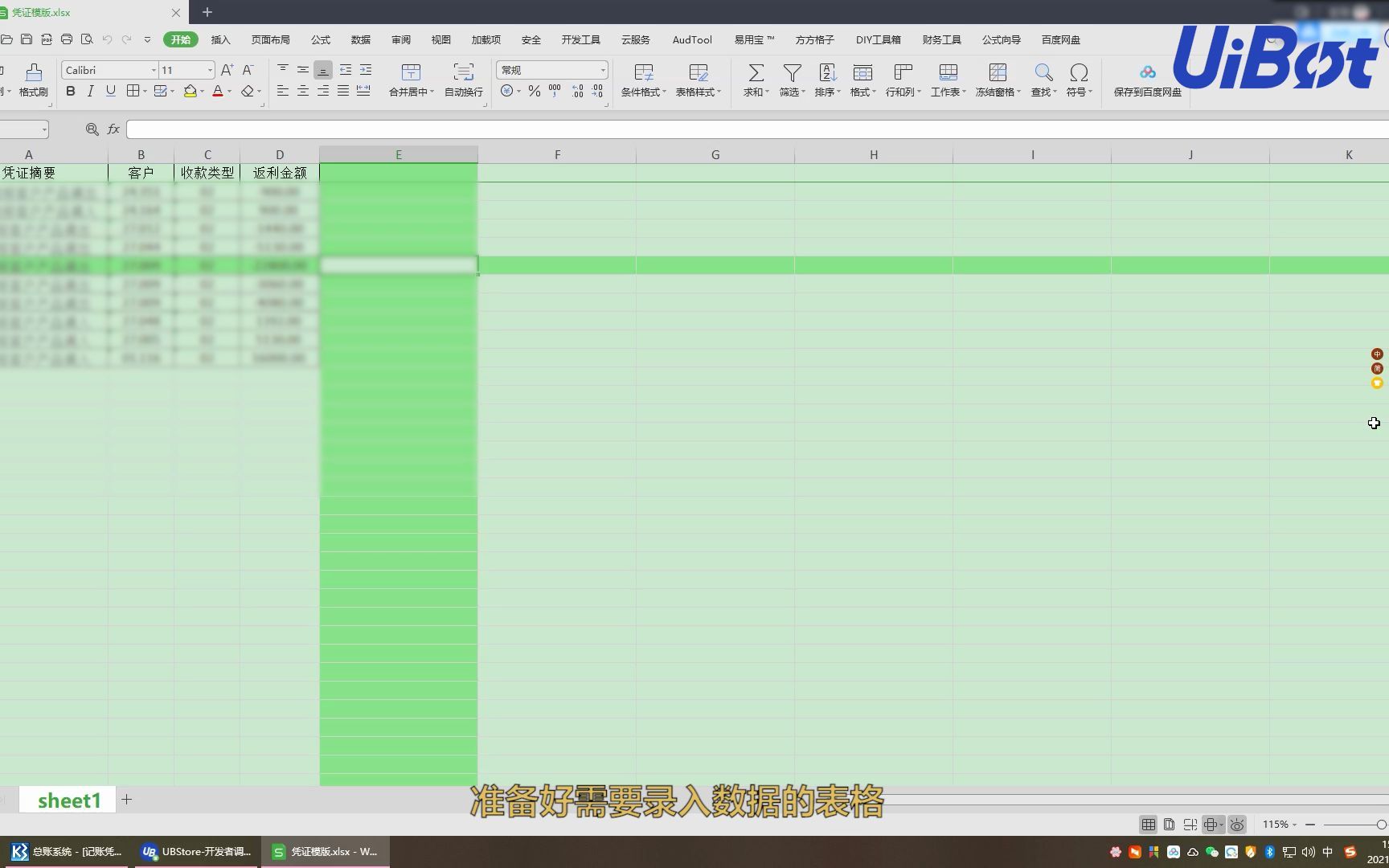Screen dimensions: 1389x868
Task: Click the formula bar input field
Action: 757,129
